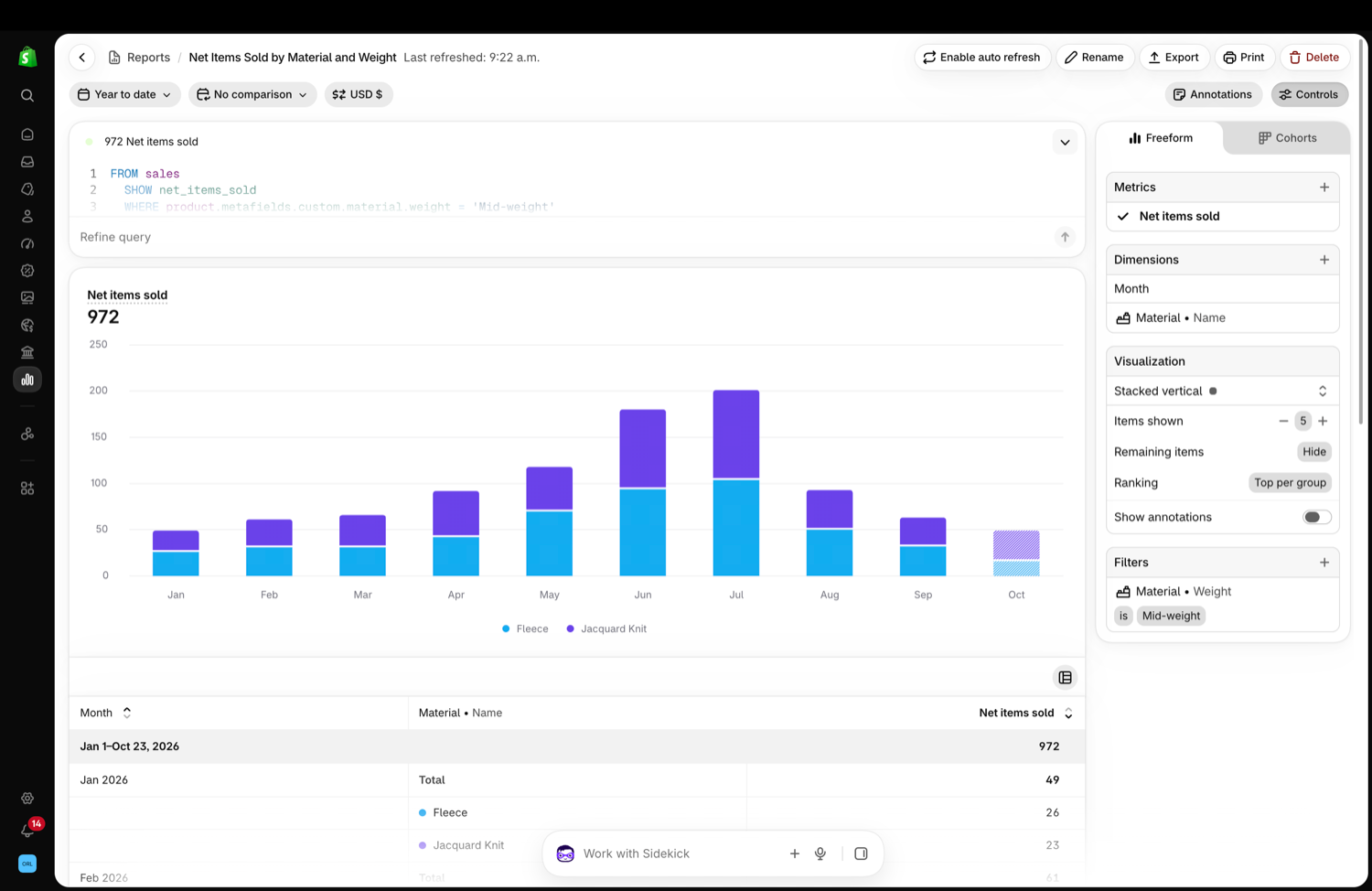Open Apps grid icon in sidebar

[27, 488]
